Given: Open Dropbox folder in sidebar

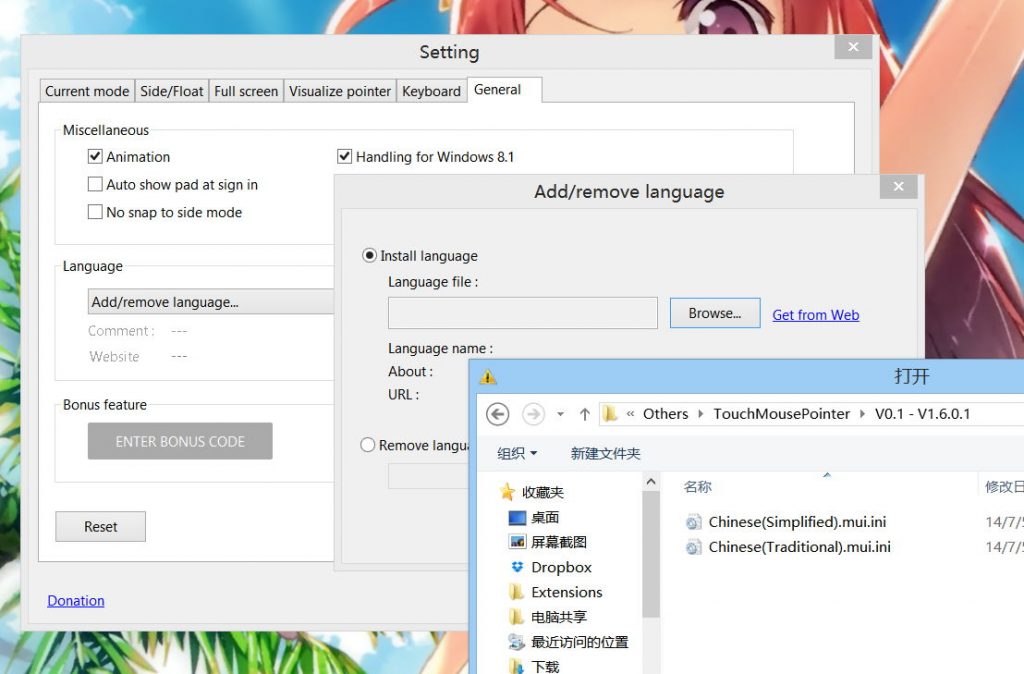Looking at the screenshot, I should (560, 567).
